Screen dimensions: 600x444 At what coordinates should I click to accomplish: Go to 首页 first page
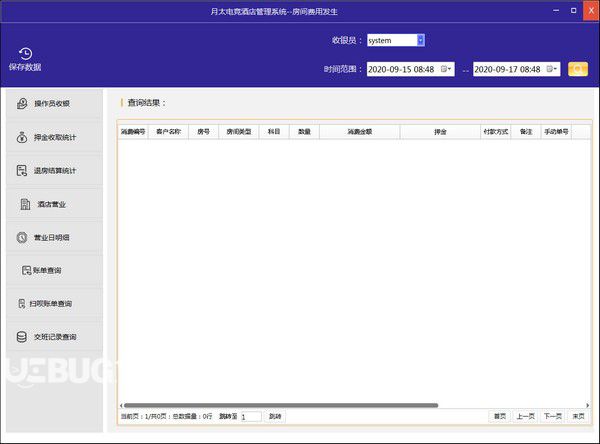[x=500, y=416]
